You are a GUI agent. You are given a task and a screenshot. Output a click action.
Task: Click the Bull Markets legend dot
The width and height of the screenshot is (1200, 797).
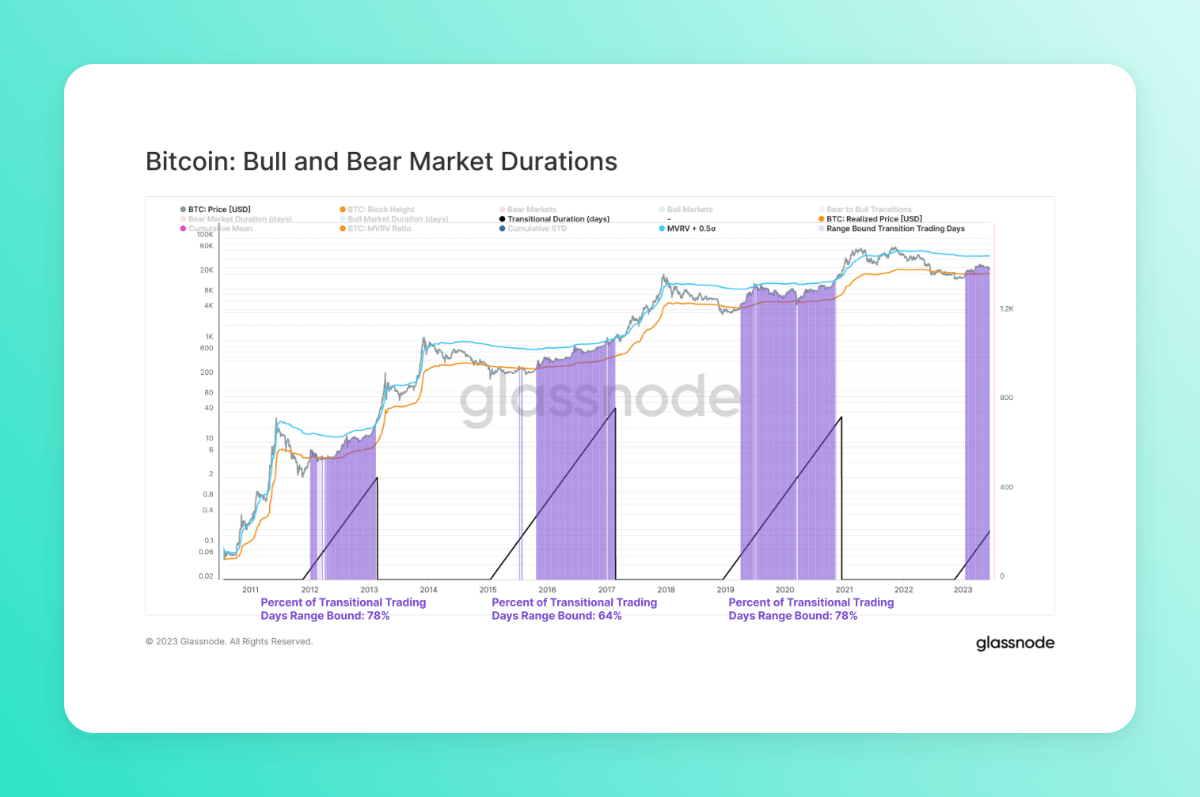click(x=661, y=210)
